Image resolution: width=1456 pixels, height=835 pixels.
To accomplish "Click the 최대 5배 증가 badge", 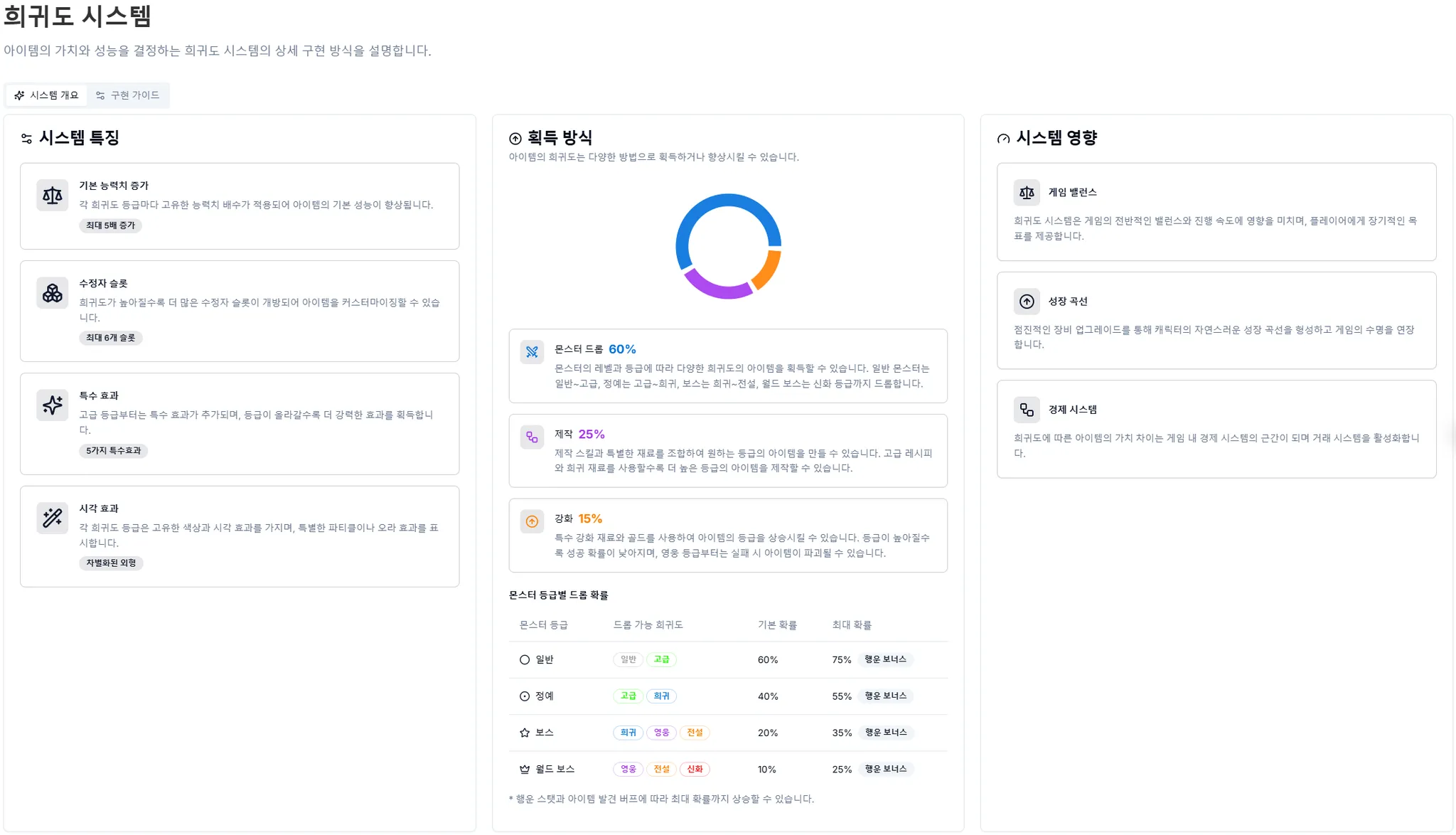I will click(111, 225).
